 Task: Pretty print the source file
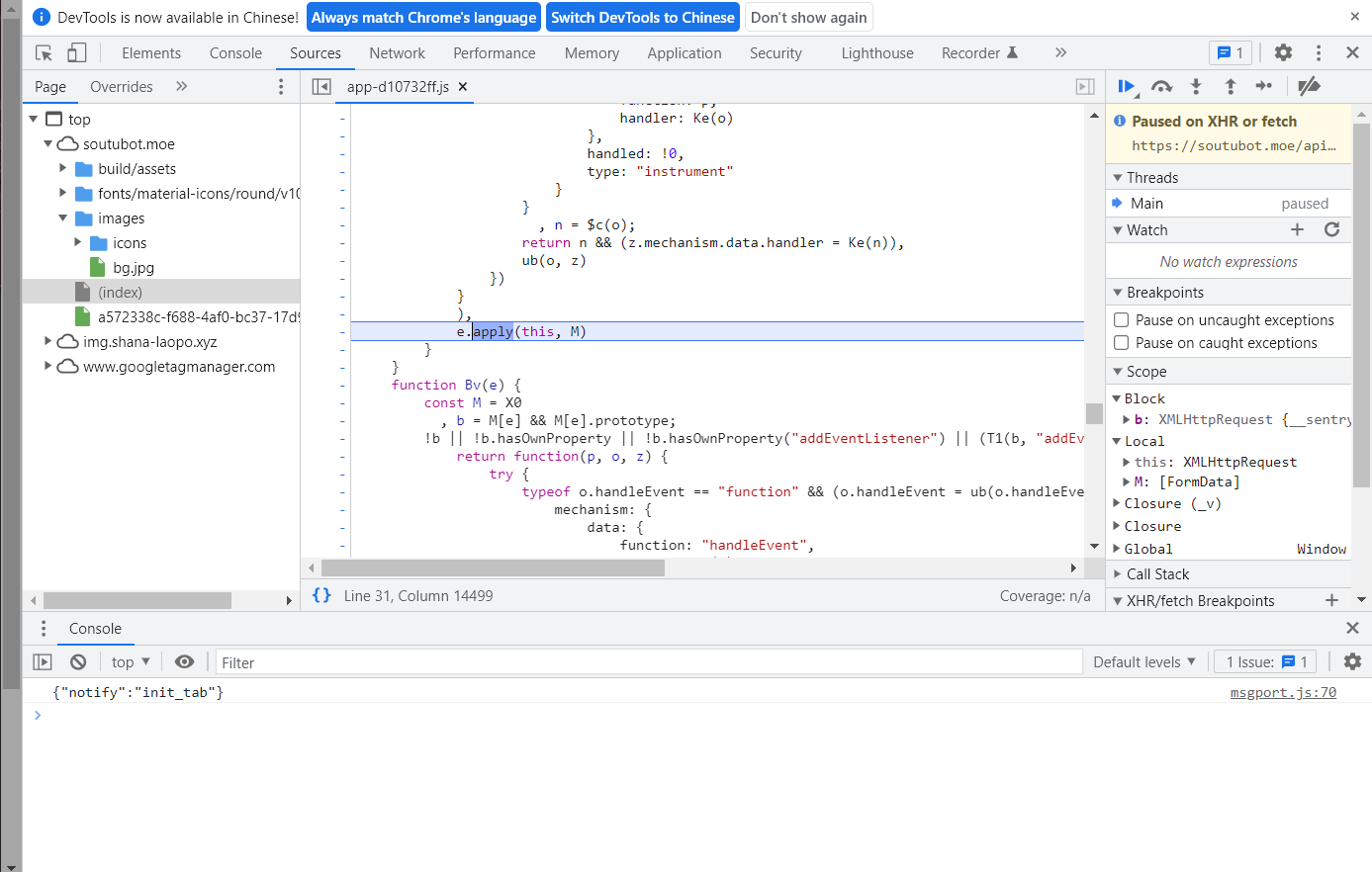coord(321,595)
